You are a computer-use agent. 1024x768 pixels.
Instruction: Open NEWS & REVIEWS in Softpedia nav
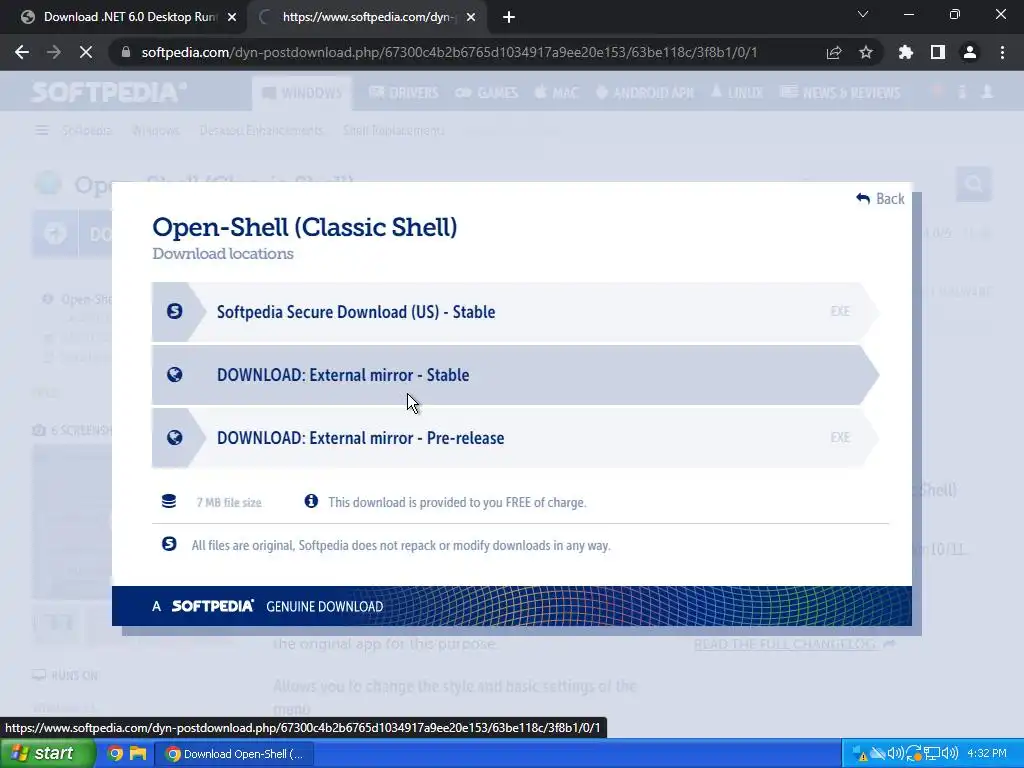click(840, 93)
